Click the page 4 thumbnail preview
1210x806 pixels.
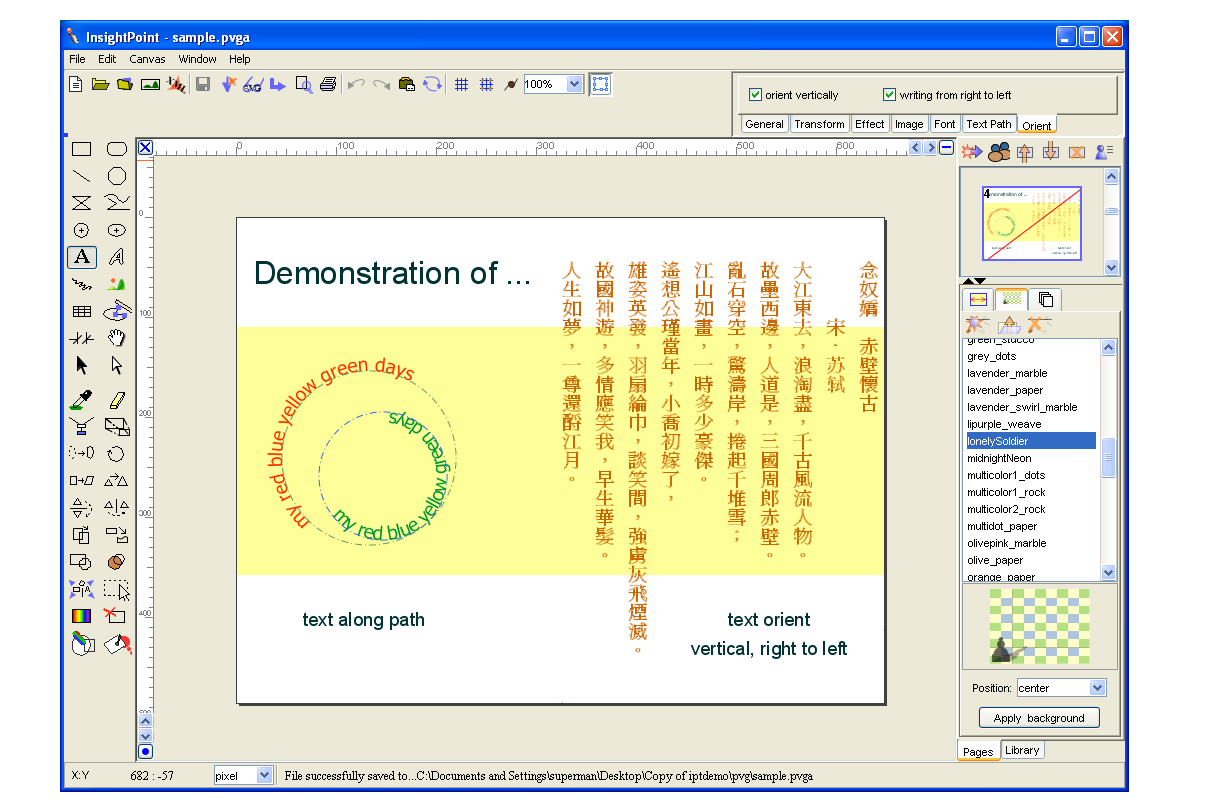[x=1031, y=223]
